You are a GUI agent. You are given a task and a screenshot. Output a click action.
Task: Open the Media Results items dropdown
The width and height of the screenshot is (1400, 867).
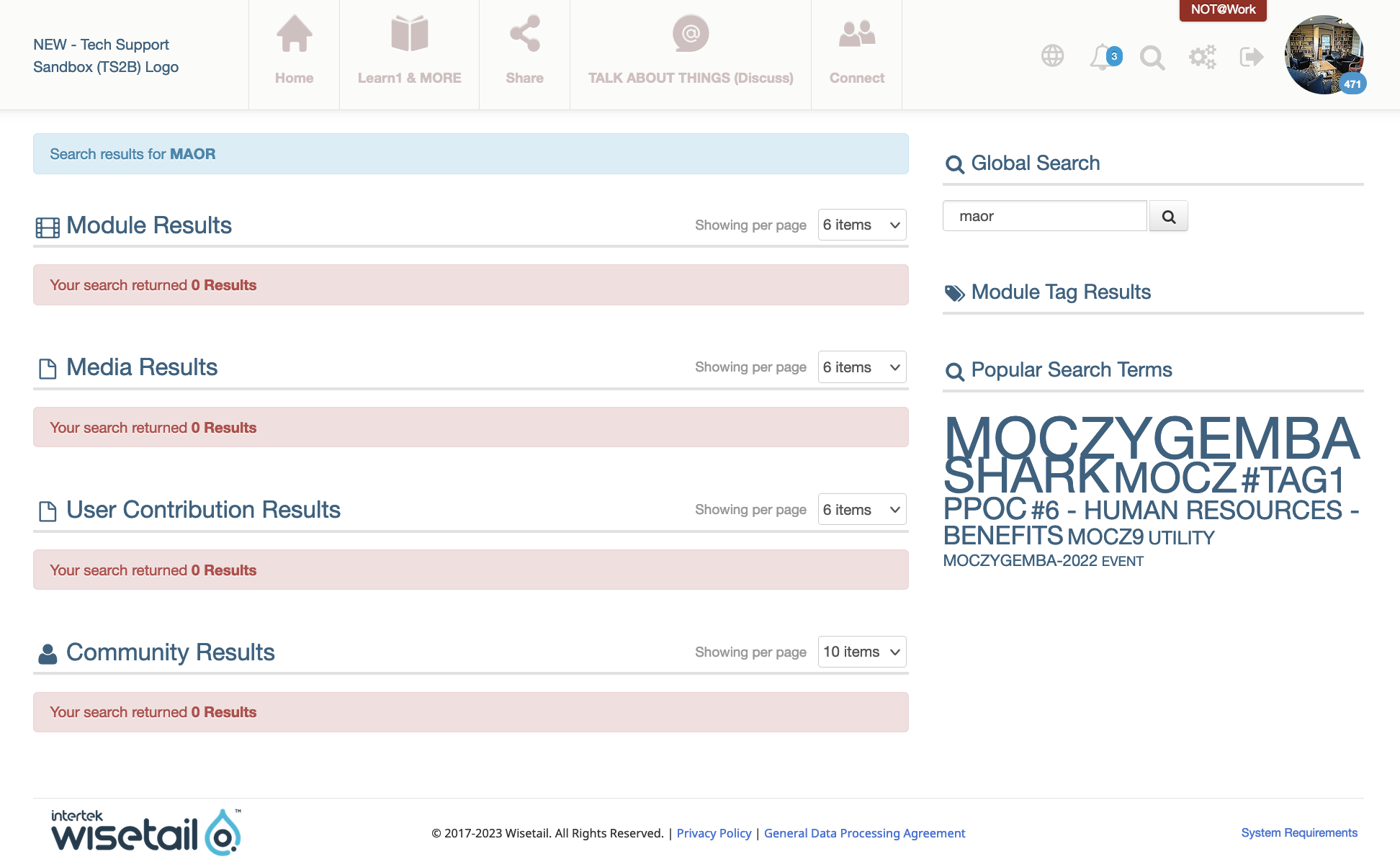(x=861, y=367)
